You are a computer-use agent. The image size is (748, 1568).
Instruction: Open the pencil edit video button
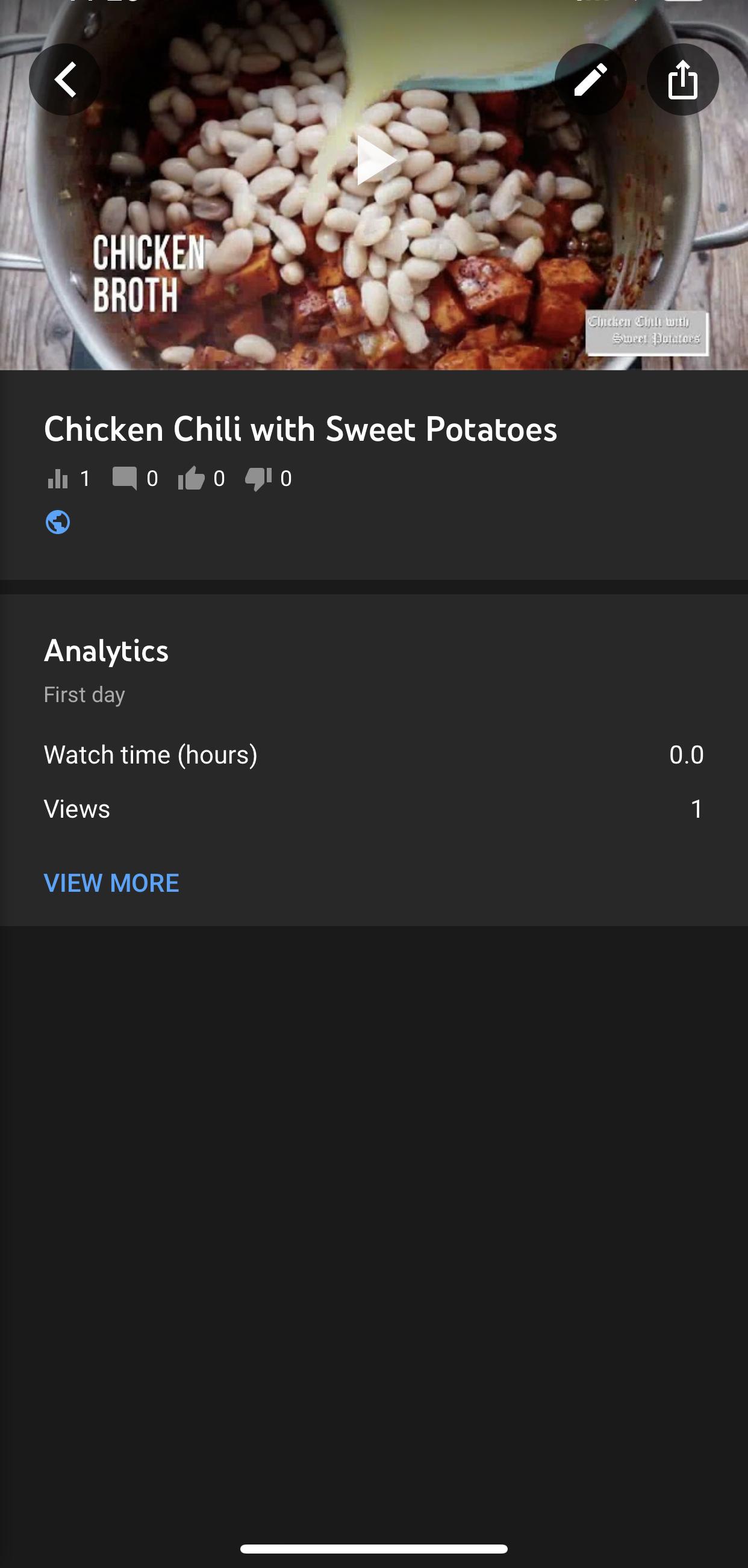(x=590, y=79)
